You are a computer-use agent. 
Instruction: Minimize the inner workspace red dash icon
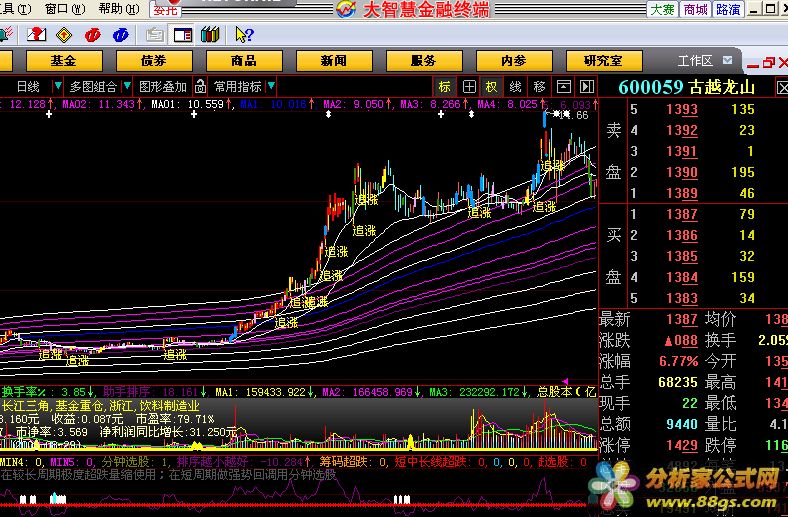click(x=753, y=64)
